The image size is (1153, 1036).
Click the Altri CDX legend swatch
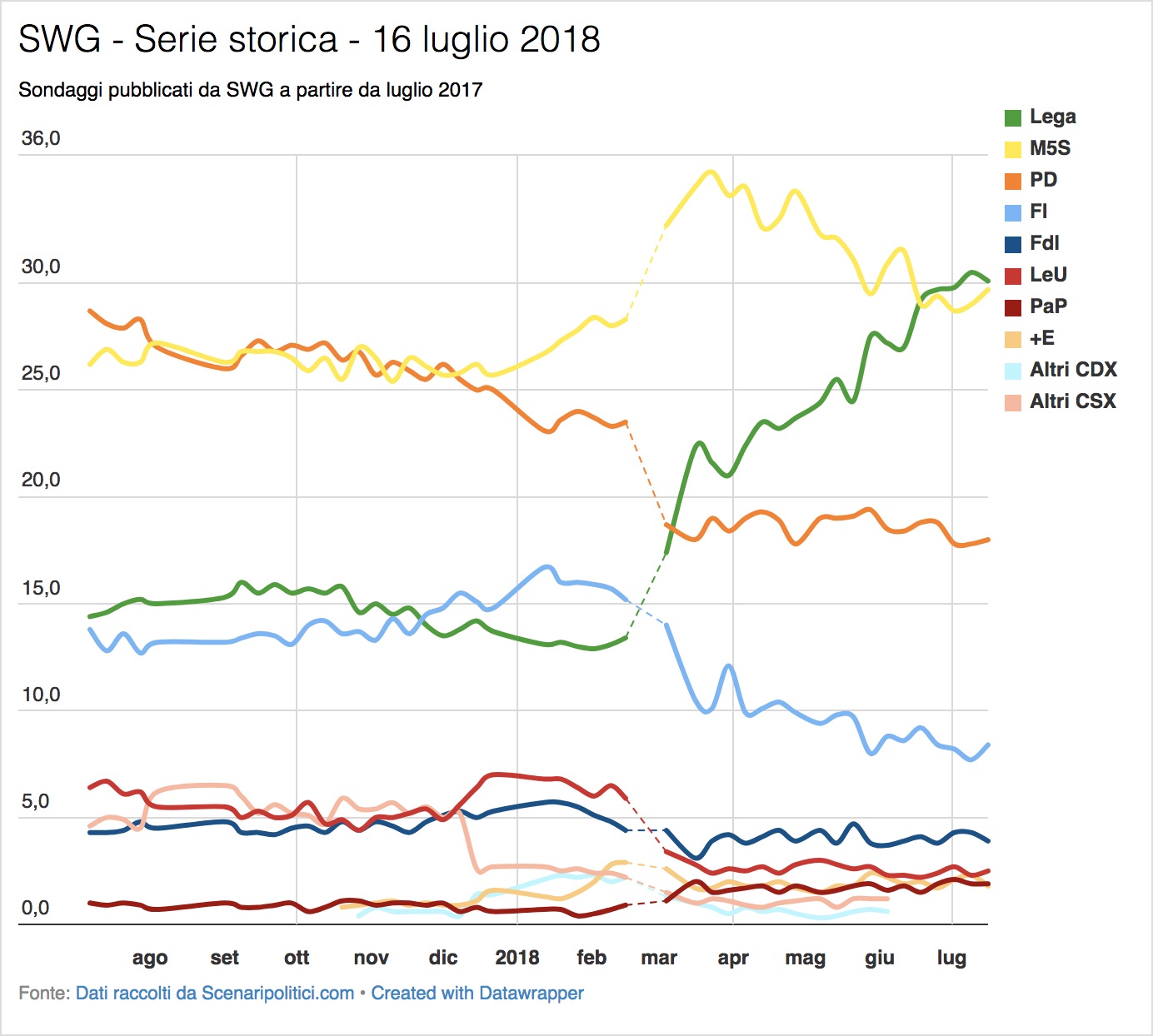coord(1013,371)
